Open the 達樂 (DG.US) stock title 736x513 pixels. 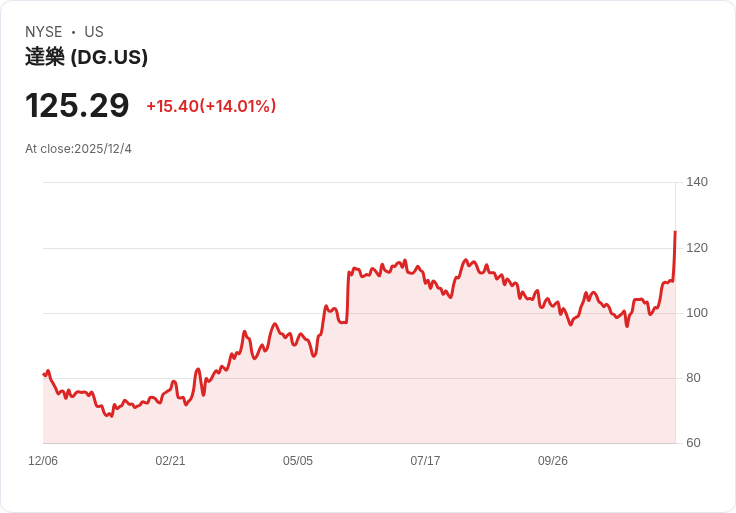(86, 57)
